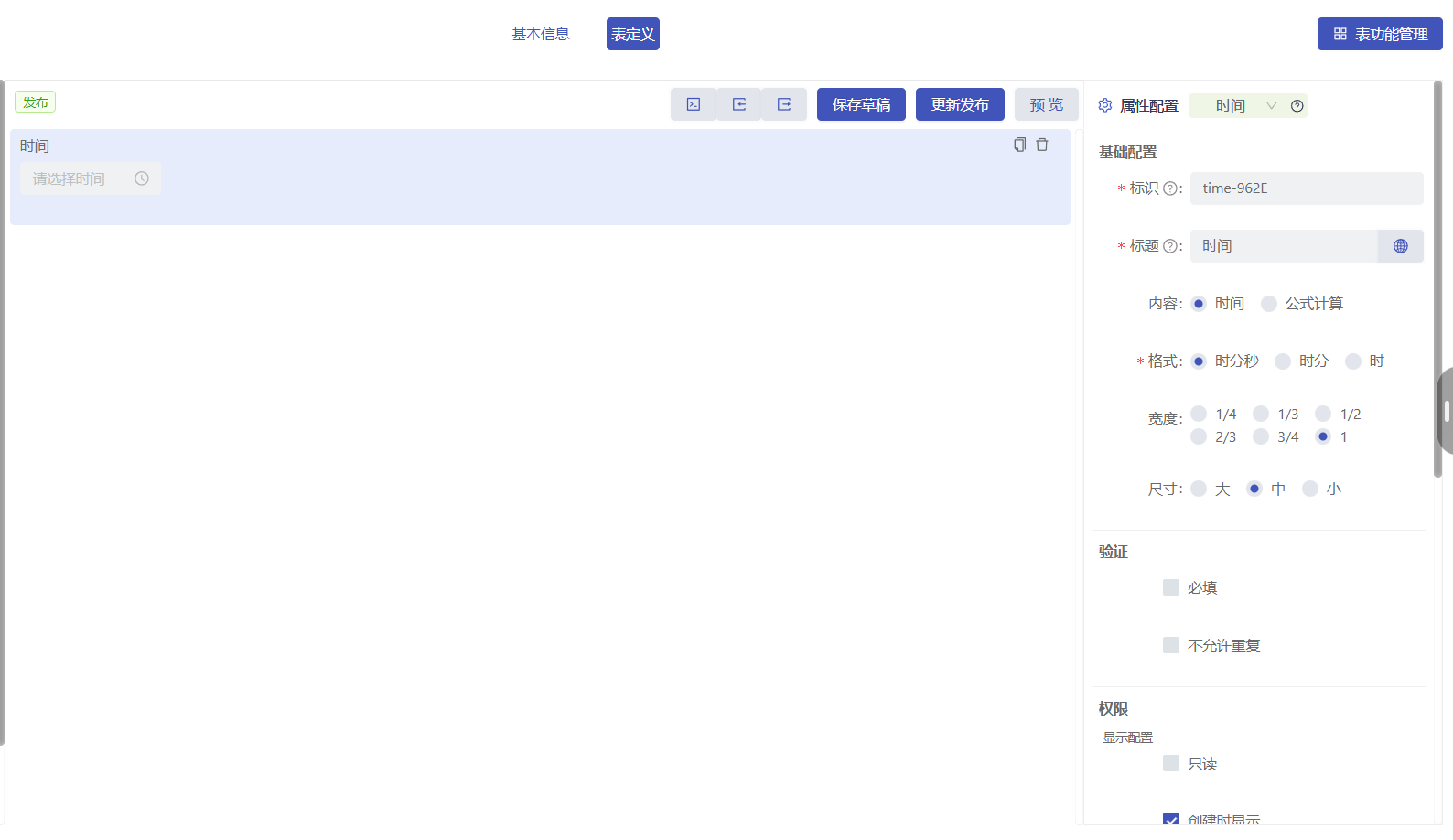Image resolution: width=1453 pixels, height=840 pixels.
Task: Click the clock icon in time picker
Action: (142, 178)
